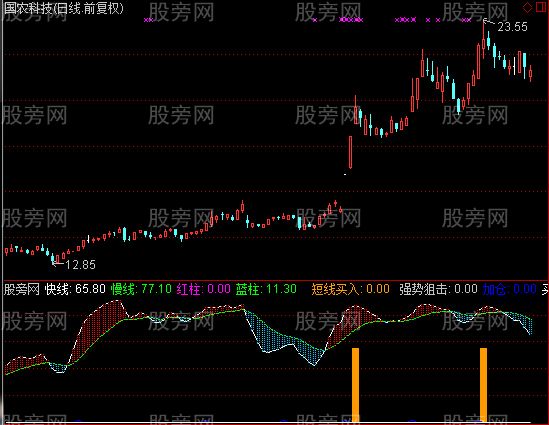Click the 慢线: 77.10 indicator value
Screen dimensions: 549x425
[x=141, y=289]
